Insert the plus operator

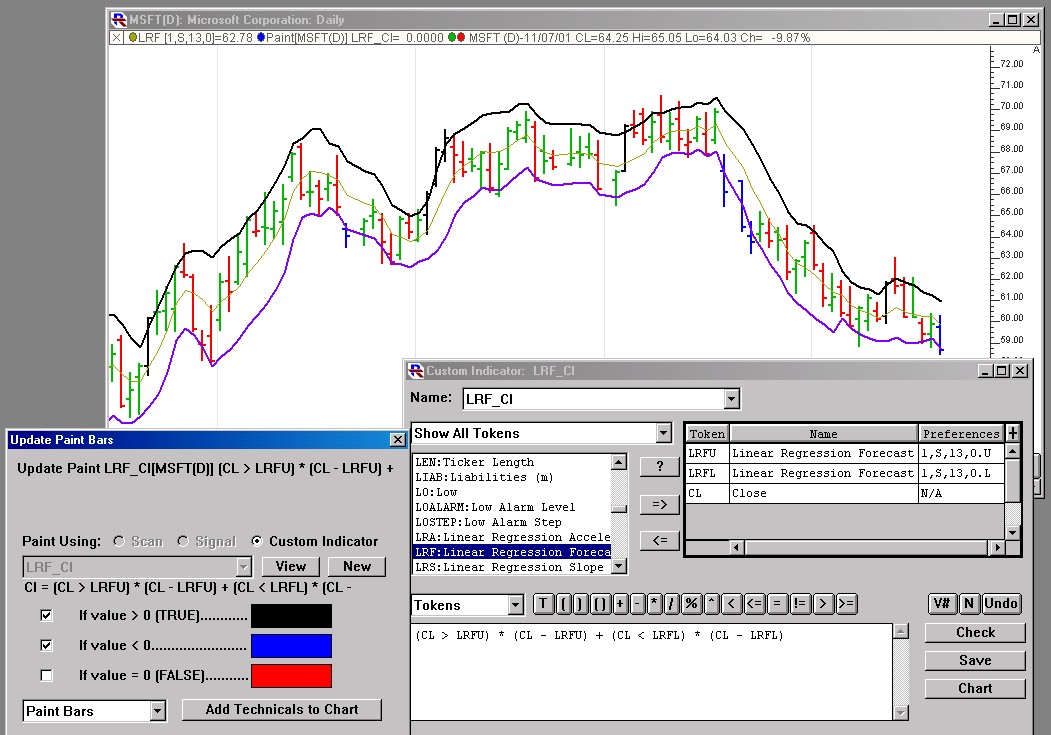pos(619,604)
